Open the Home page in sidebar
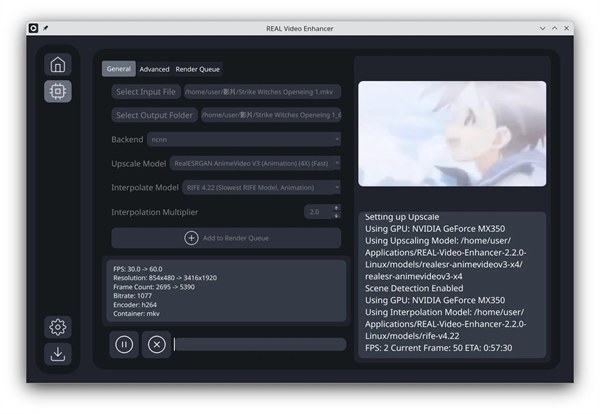 click(x=58, y=64)
